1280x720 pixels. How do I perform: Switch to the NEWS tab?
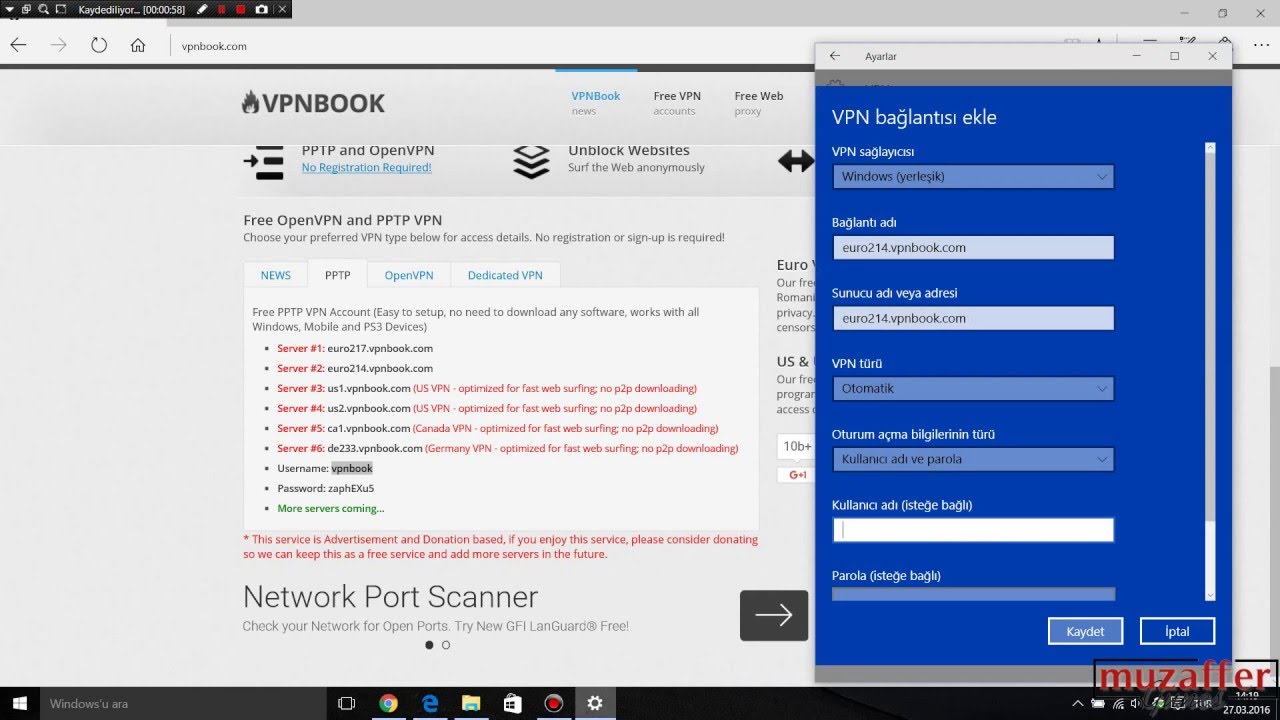(276, 275)
